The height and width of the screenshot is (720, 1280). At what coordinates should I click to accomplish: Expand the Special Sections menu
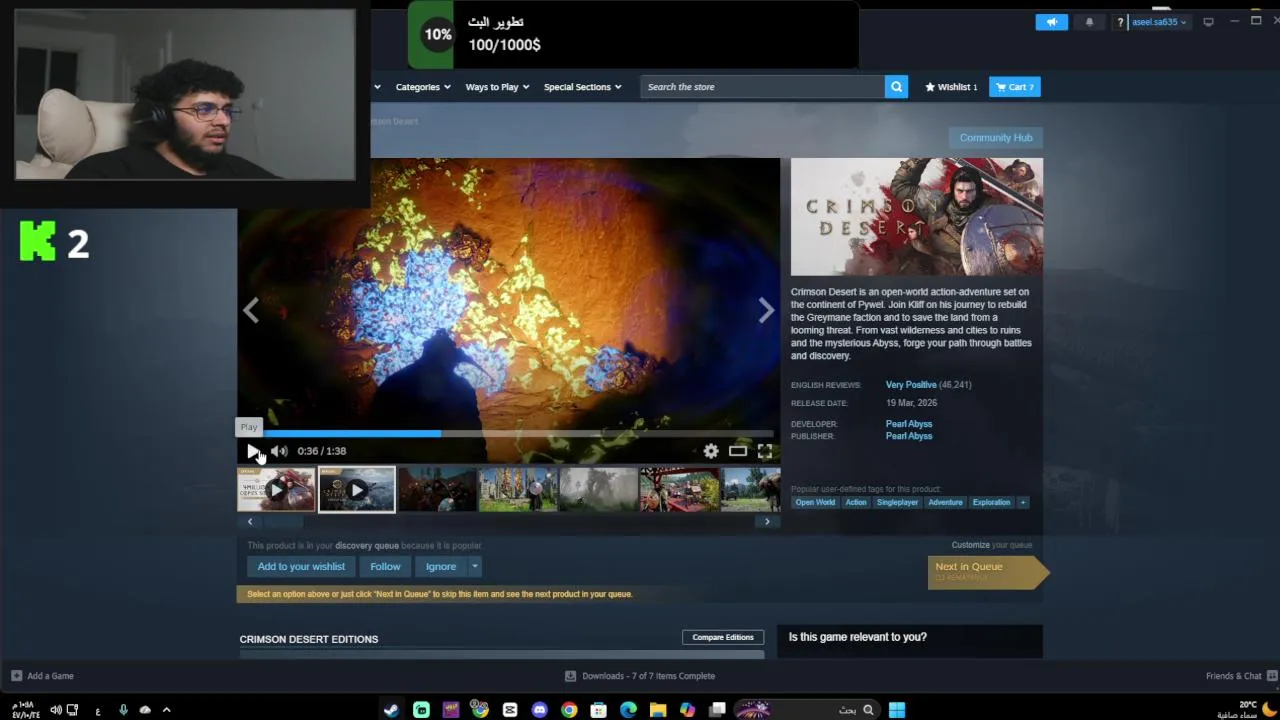point(583,87)
